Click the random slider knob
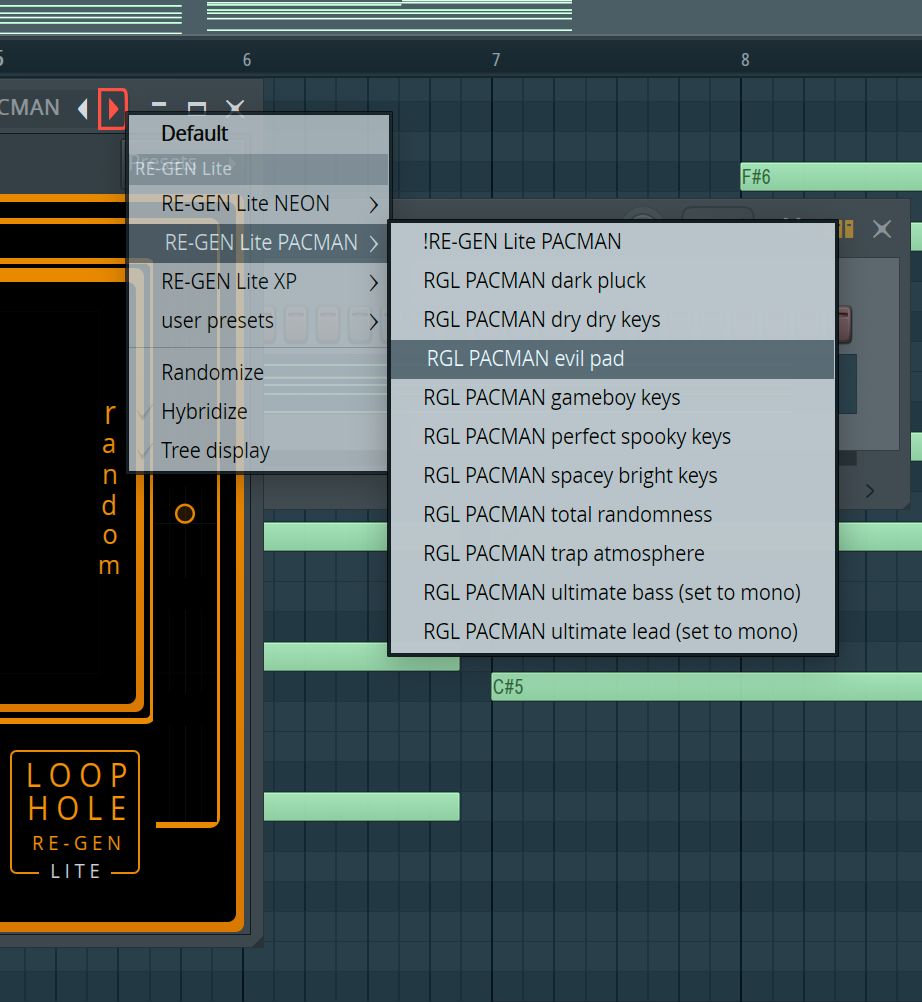The height and width of the screenshot is (1002, 922). click(185, 514)
